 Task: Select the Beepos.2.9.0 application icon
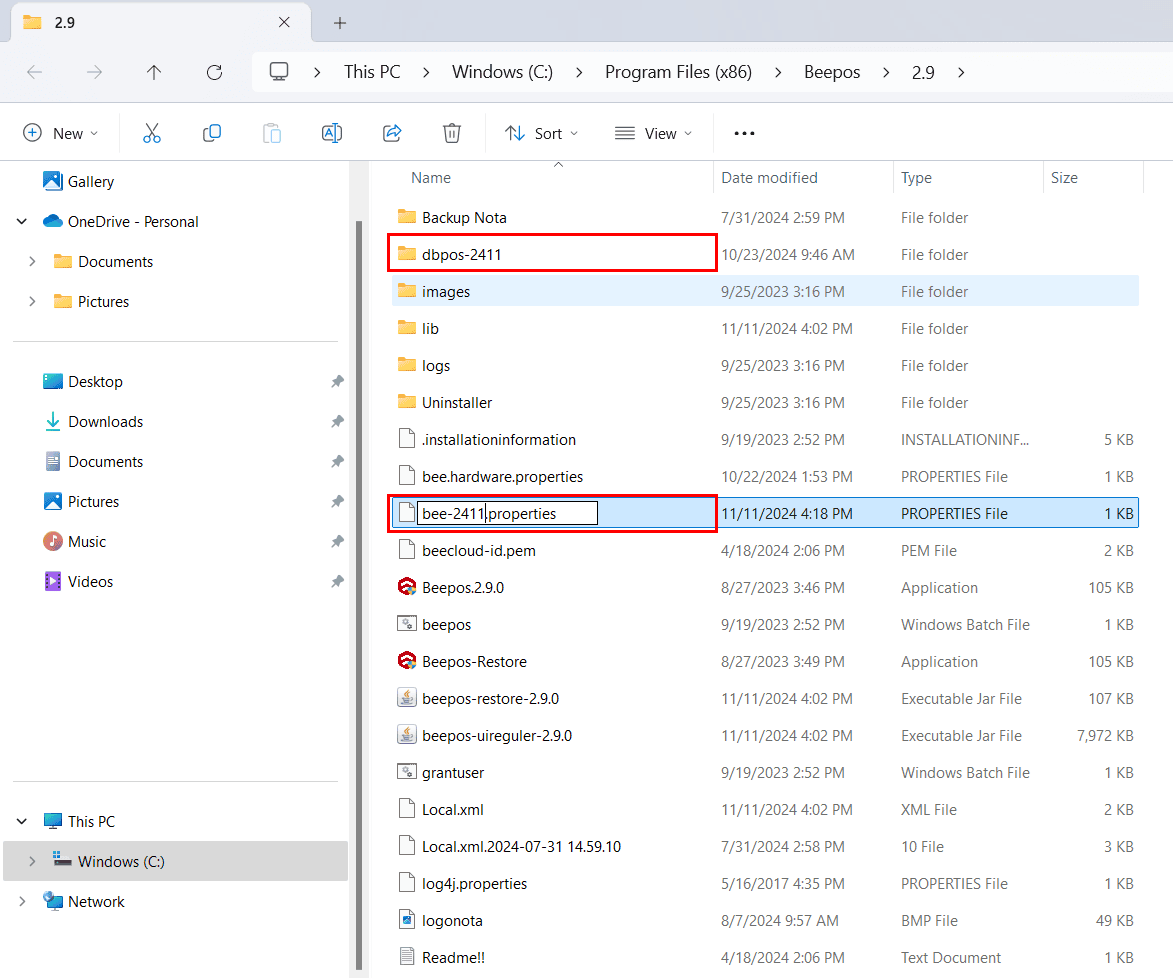407,587
